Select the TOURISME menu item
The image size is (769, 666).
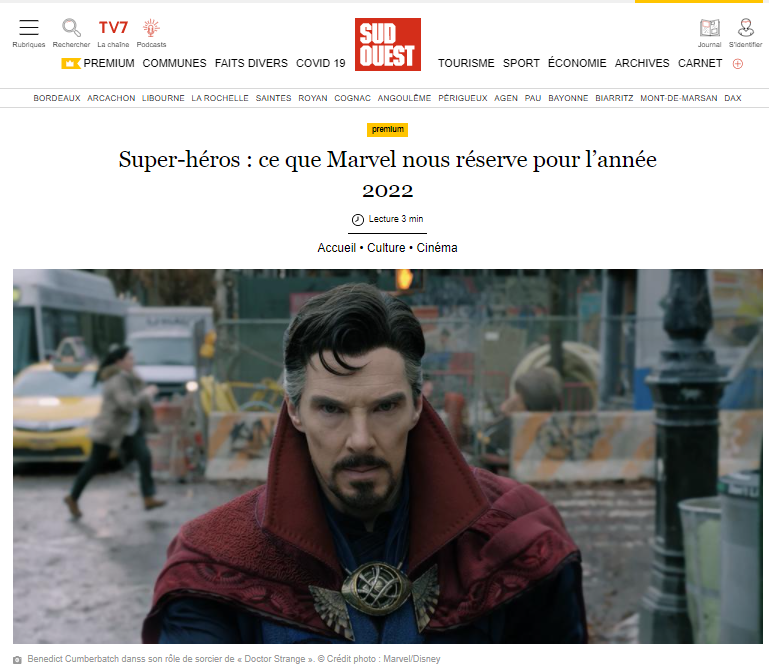(466, 63)
